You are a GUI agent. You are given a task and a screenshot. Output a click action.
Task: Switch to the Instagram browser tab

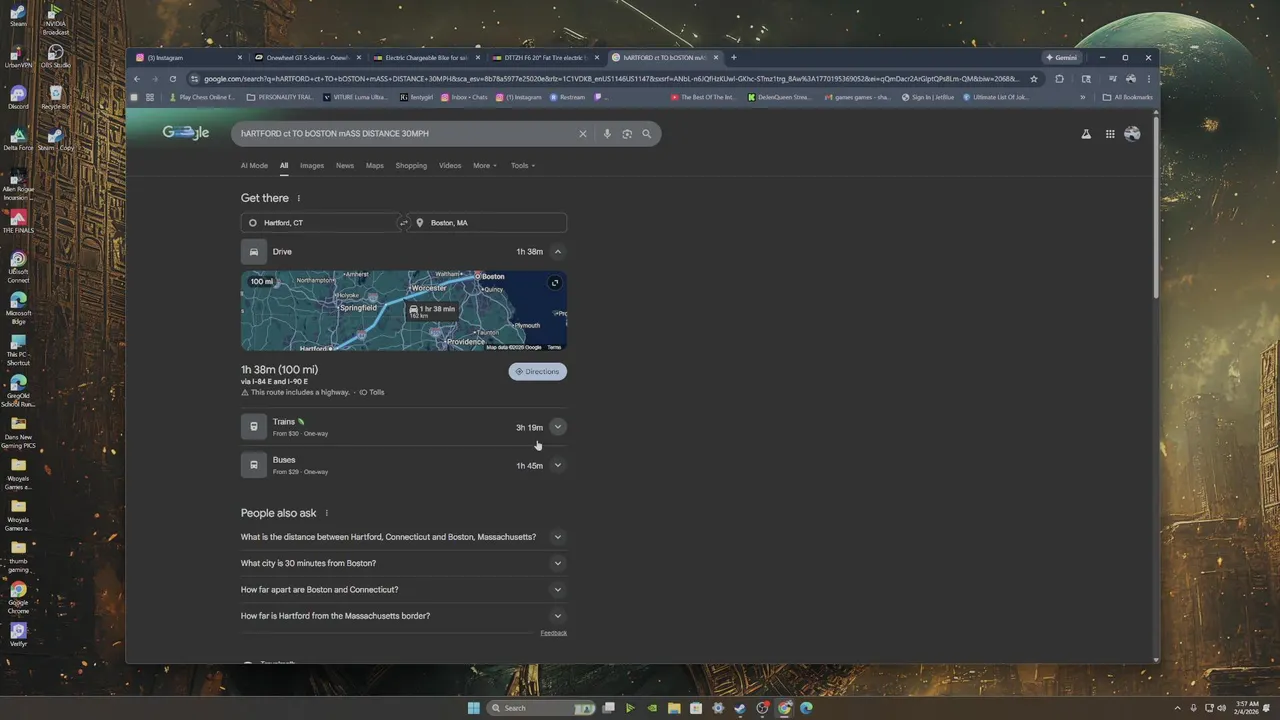pyautogui.click(x=190, y=58)
